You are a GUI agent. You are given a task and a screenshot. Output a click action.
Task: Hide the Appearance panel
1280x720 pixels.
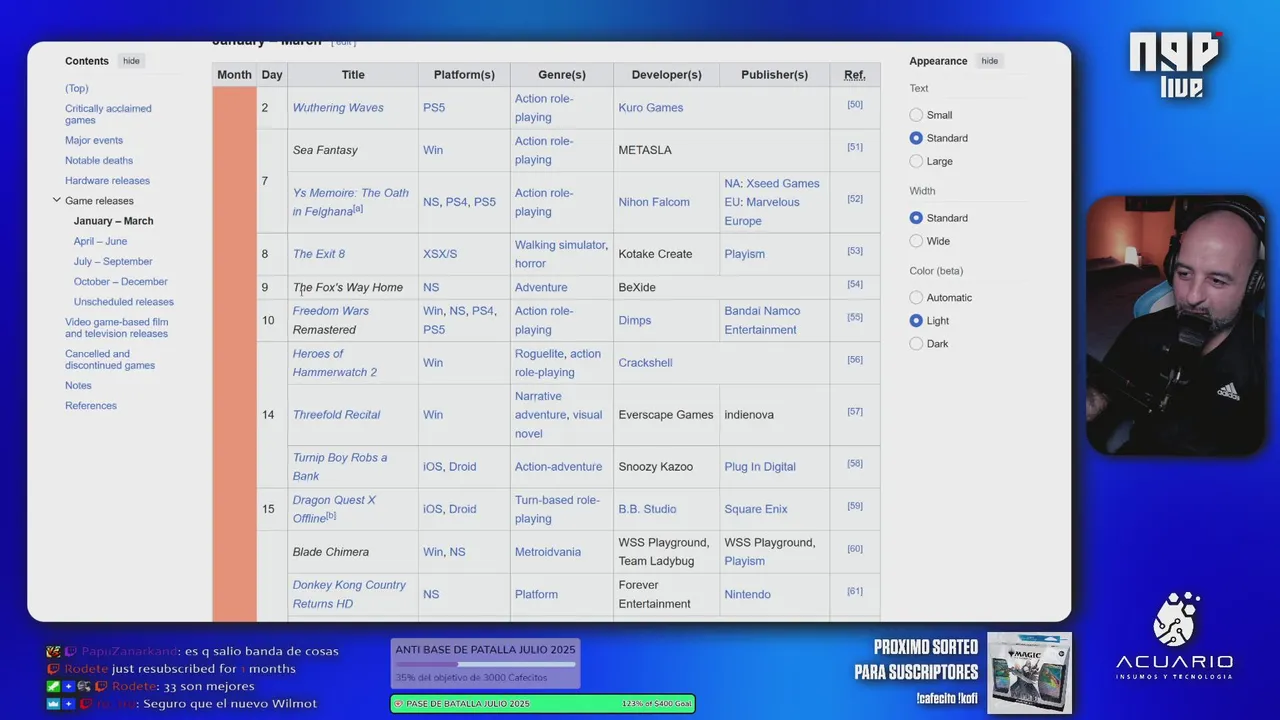click(x=989, y=61)
